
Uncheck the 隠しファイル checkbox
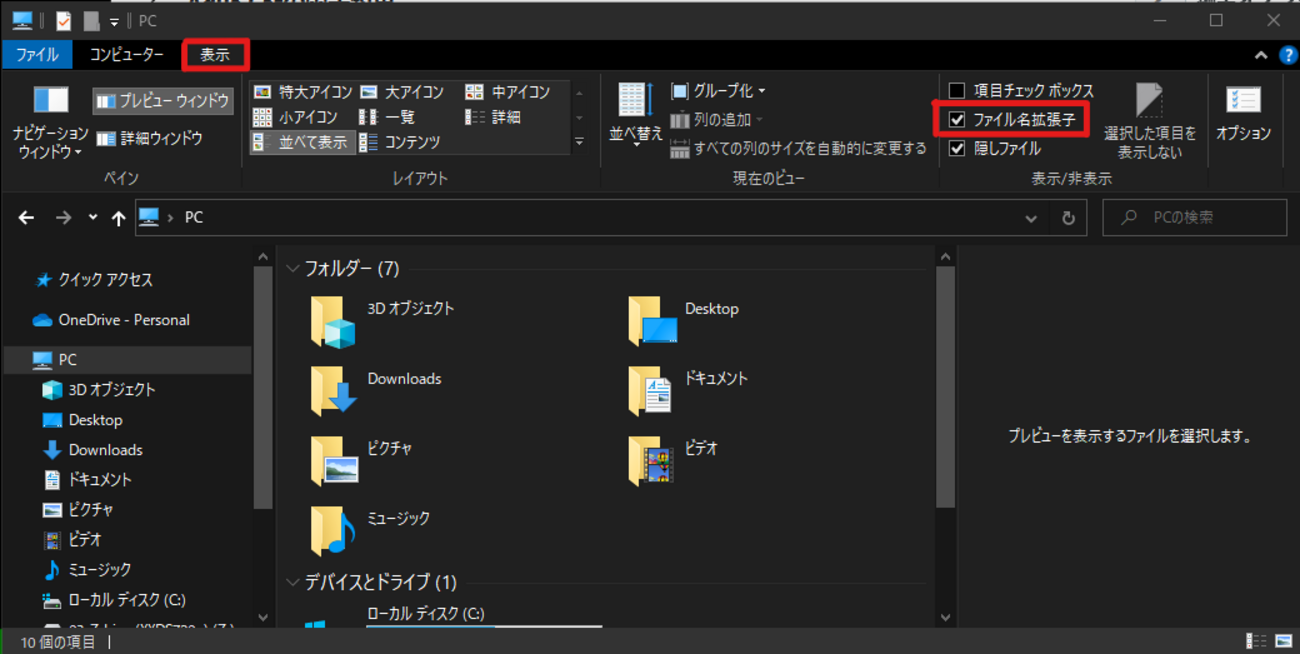957,149
